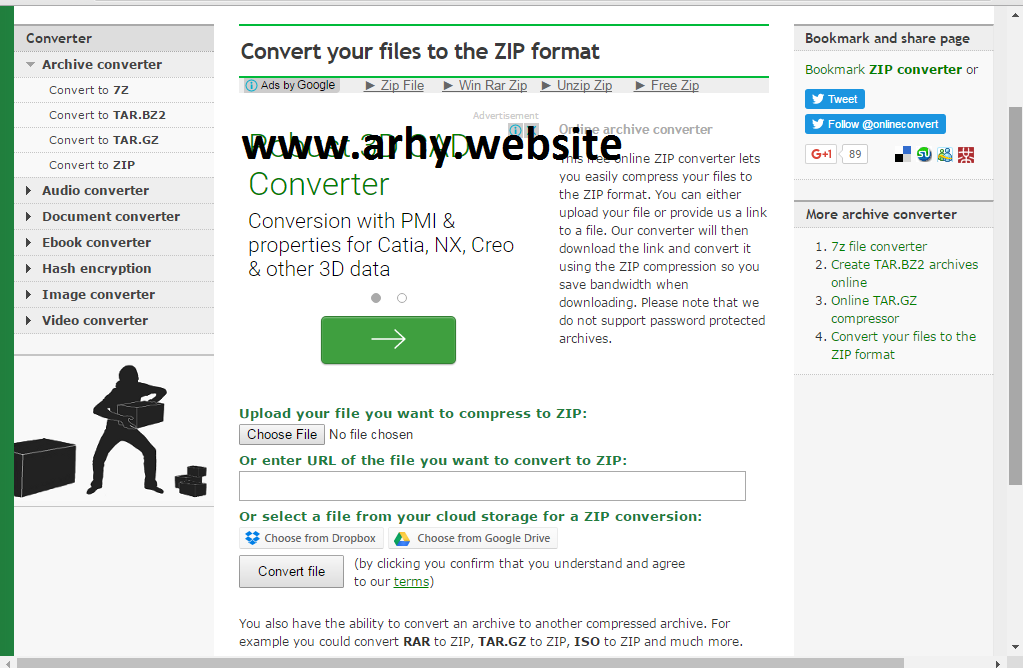
Task: Click the Ads by Google info icon
Action: [251, 85]
